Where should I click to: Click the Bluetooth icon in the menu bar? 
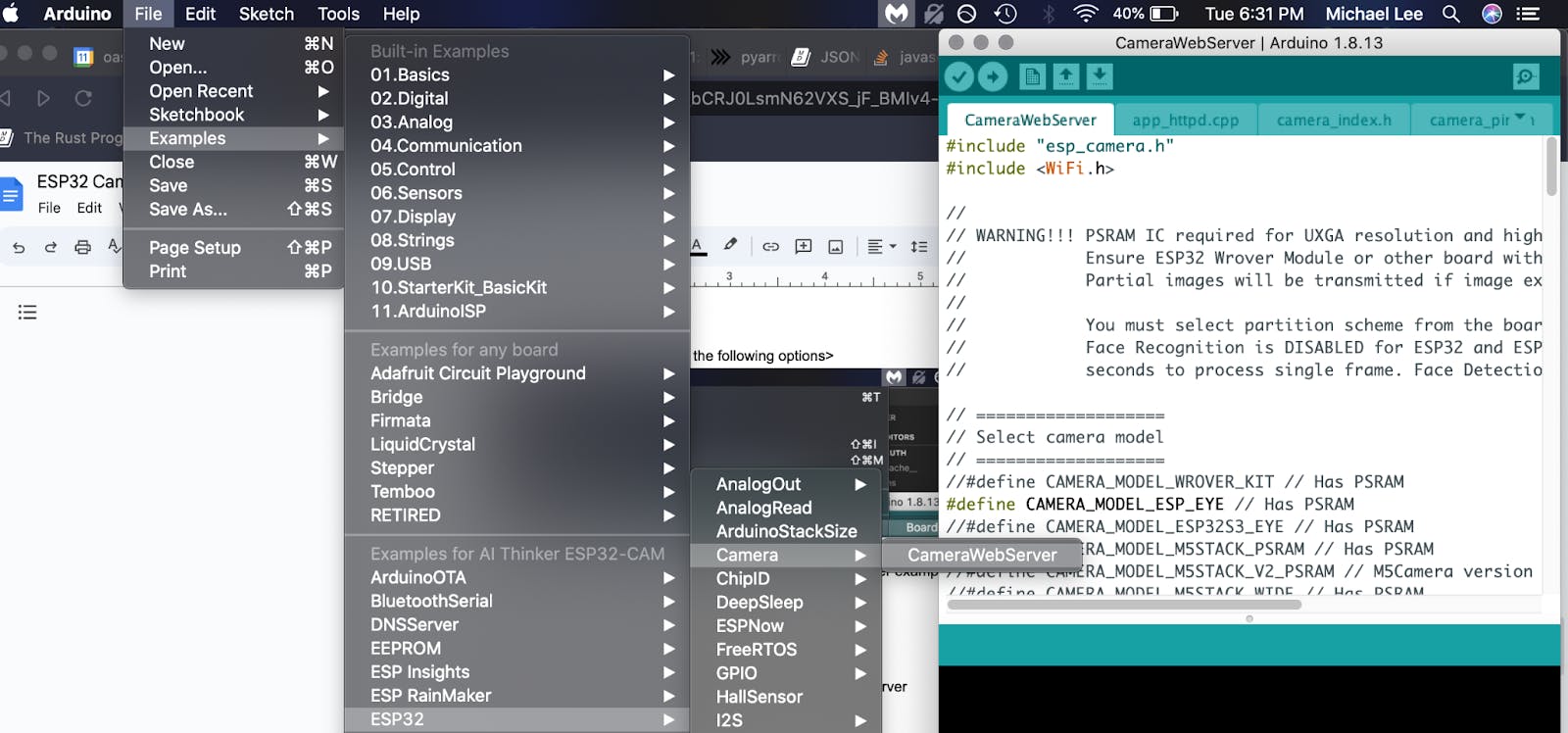[x=1048, y=14]
